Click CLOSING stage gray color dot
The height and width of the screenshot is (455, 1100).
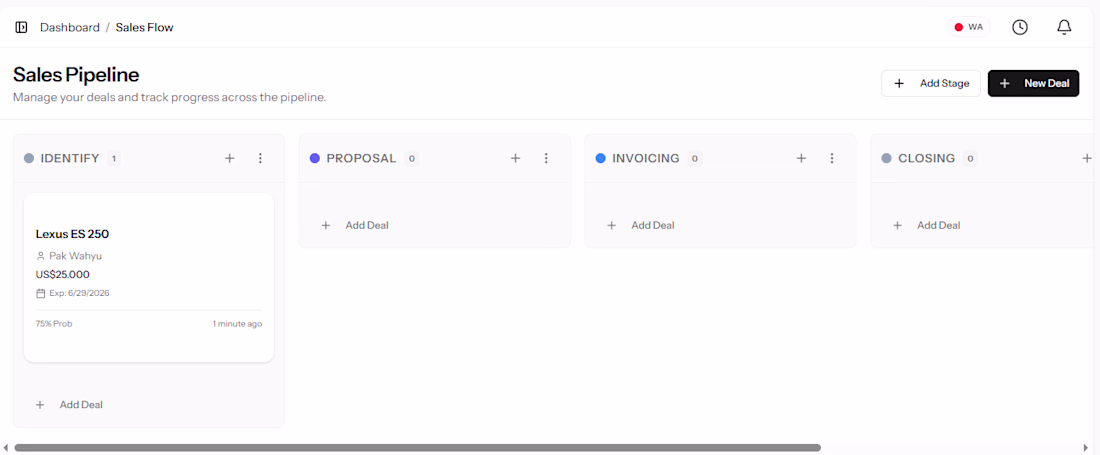tap(887, 158)
